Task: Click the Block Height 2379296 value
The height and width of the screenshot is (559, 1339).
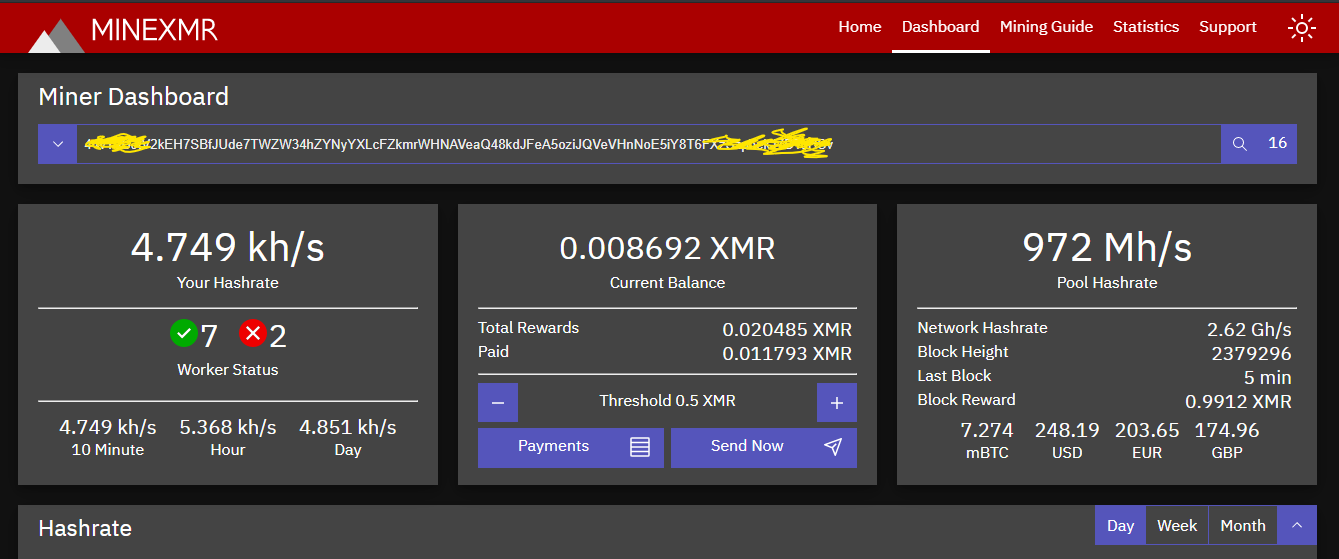Action: click(1251, 354)
